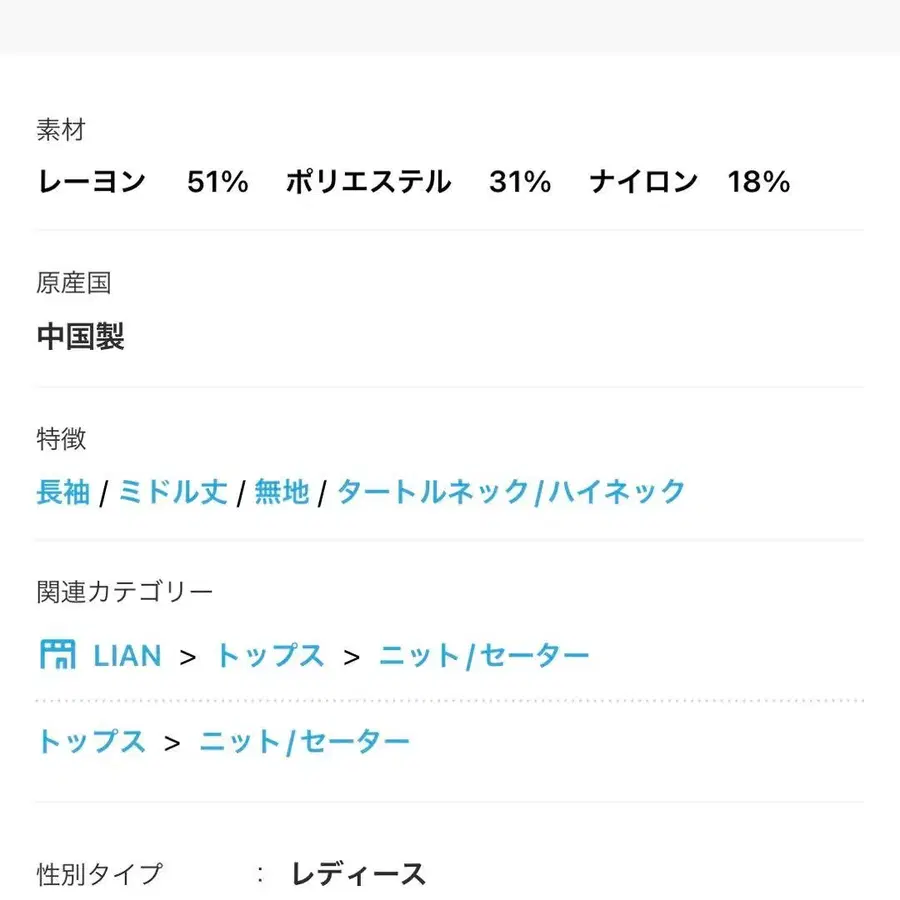Viewport: 900px width, 900px height.
Task: Click トップス in the LIAN breadcrumb
Action: pos(270,655)
